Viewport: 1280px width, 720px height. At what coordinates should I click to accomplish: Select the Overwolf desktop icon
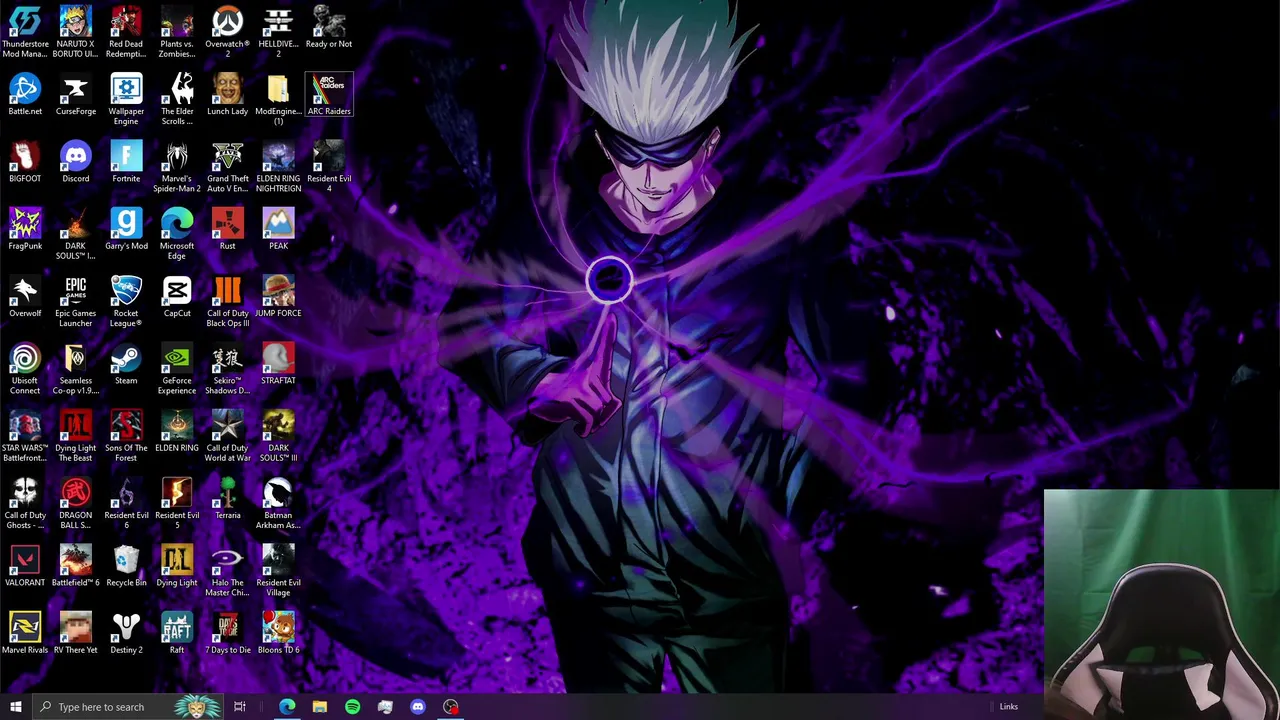pos(25,297)
